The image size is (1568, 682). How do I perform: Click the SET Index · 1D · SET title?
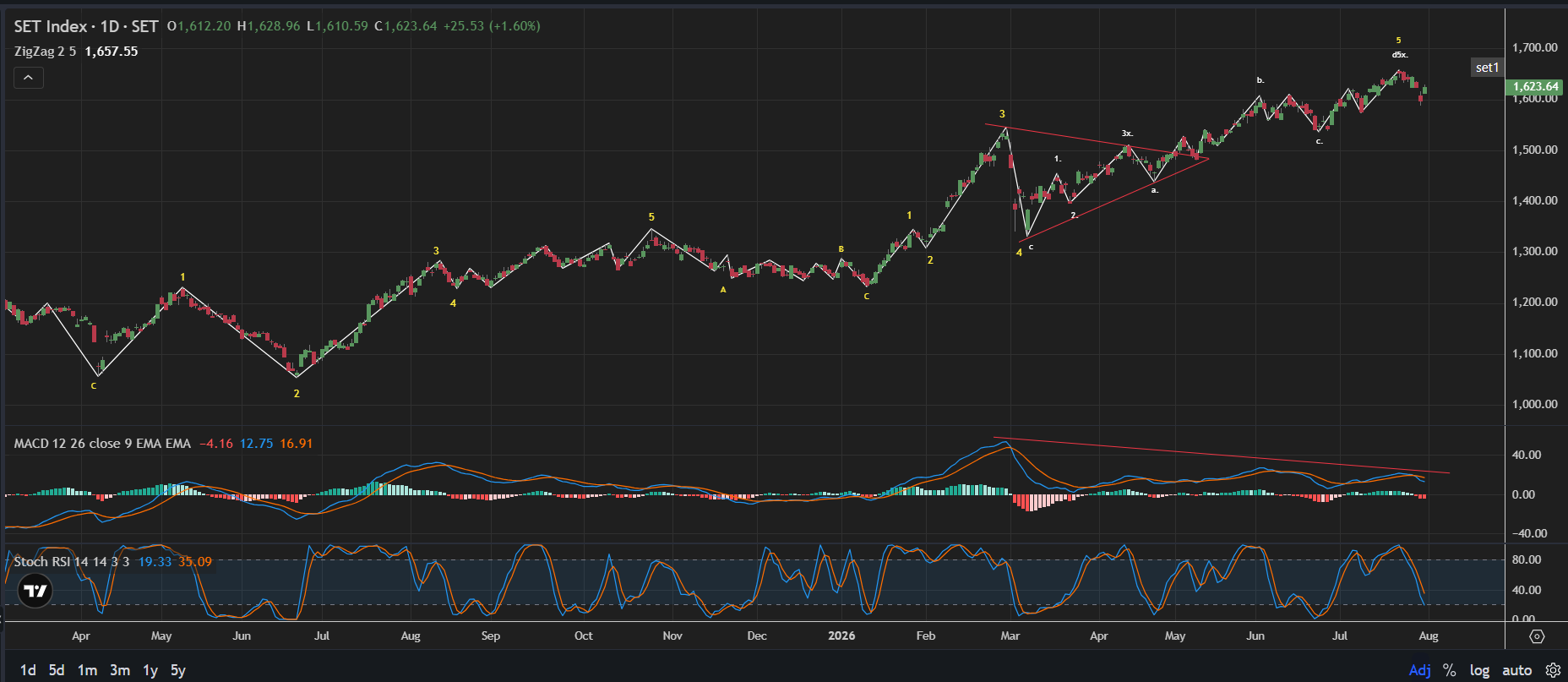[x=86, y=26]
